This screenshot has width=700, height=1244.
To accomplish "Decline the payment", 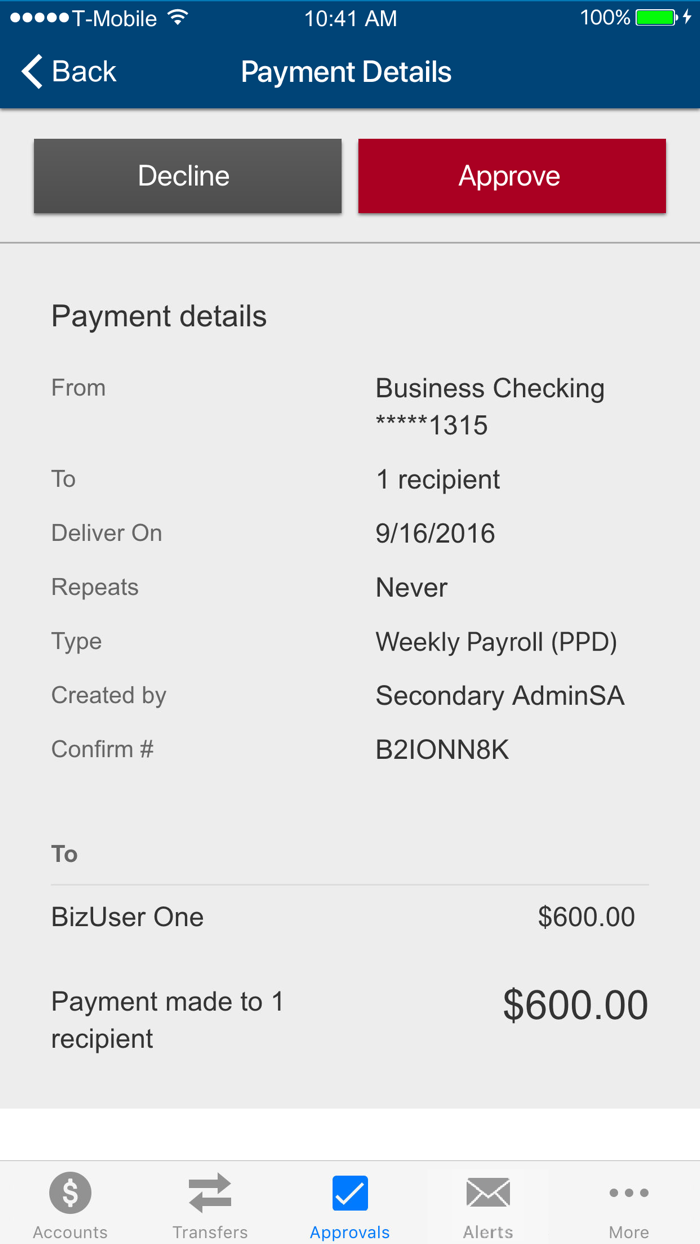I will point(186,175).
